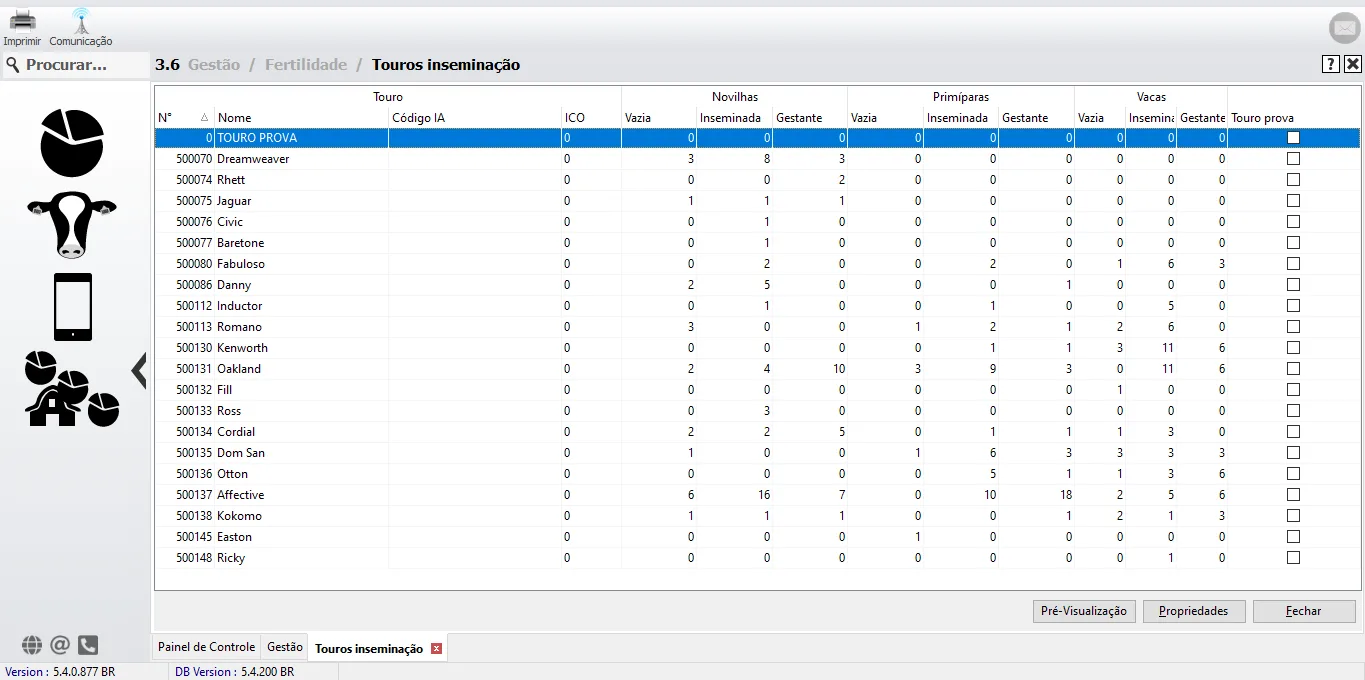Click the Pré-Visualização button
The width and height of the screenshot is (1365, 680).
coord(1083,611)
